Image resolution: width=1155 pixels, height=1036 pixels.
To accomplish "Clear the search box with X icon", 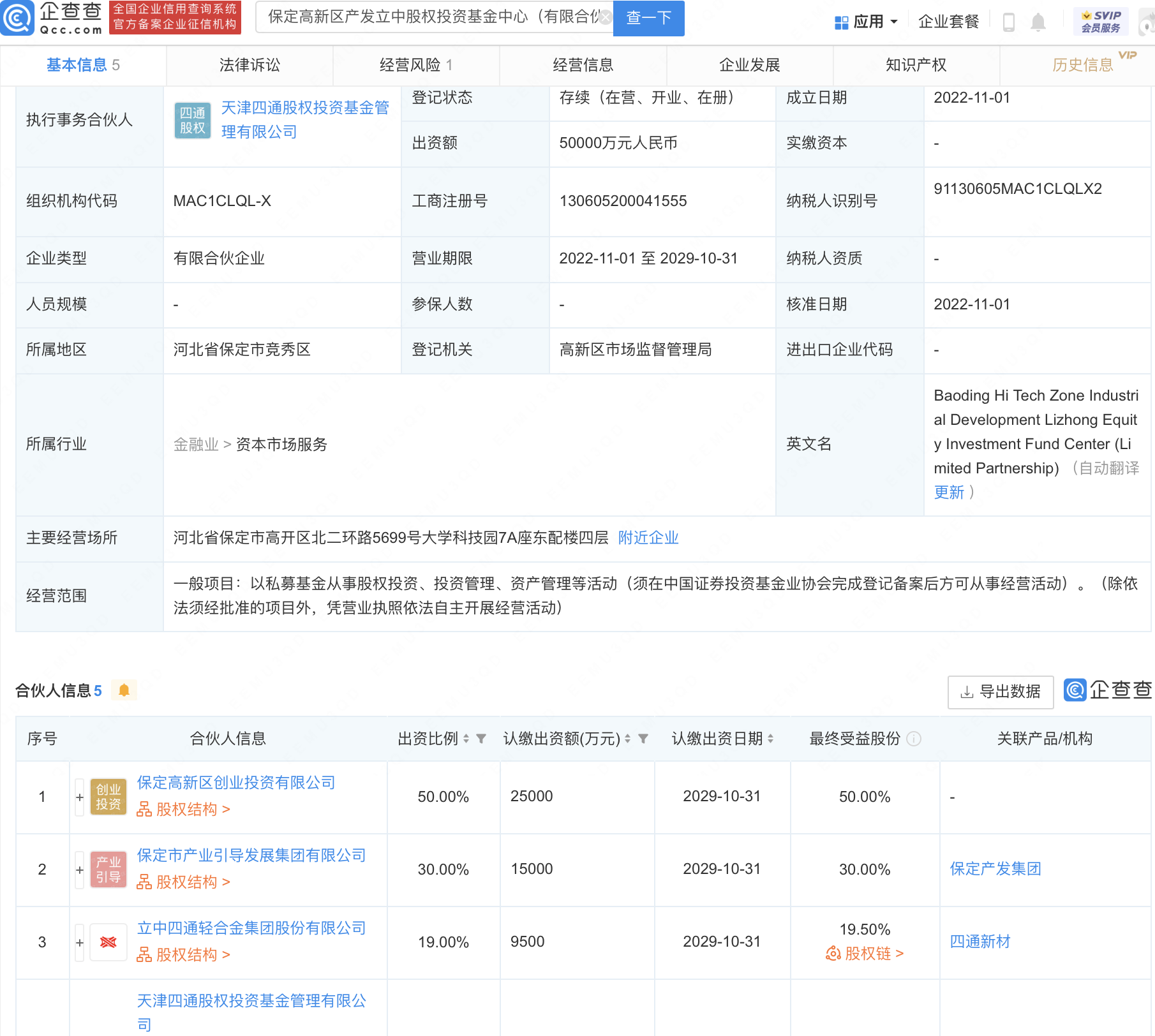I will (604, 17).
